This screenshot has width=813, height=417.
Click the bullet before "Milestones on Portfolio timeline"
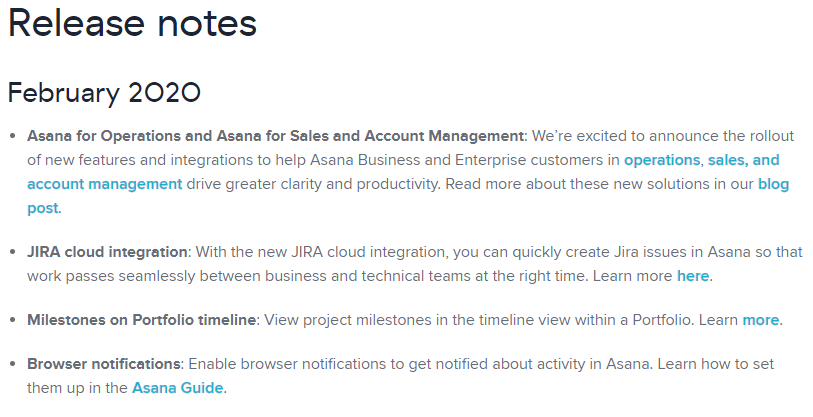pos(12,320)
